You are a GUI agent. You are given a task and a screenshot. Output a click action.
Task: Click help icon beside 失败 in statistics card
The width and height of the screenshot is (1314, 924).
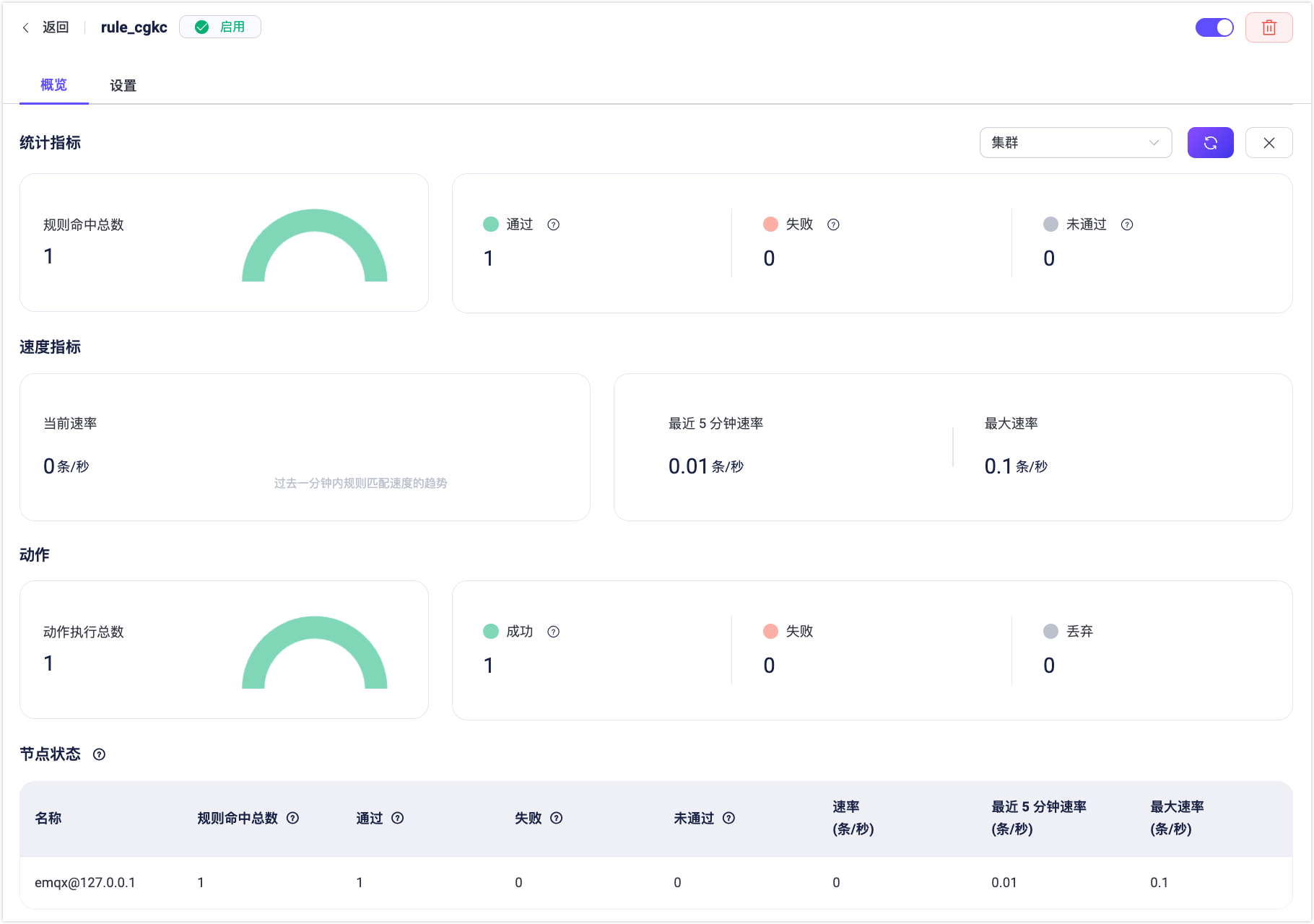833,225
